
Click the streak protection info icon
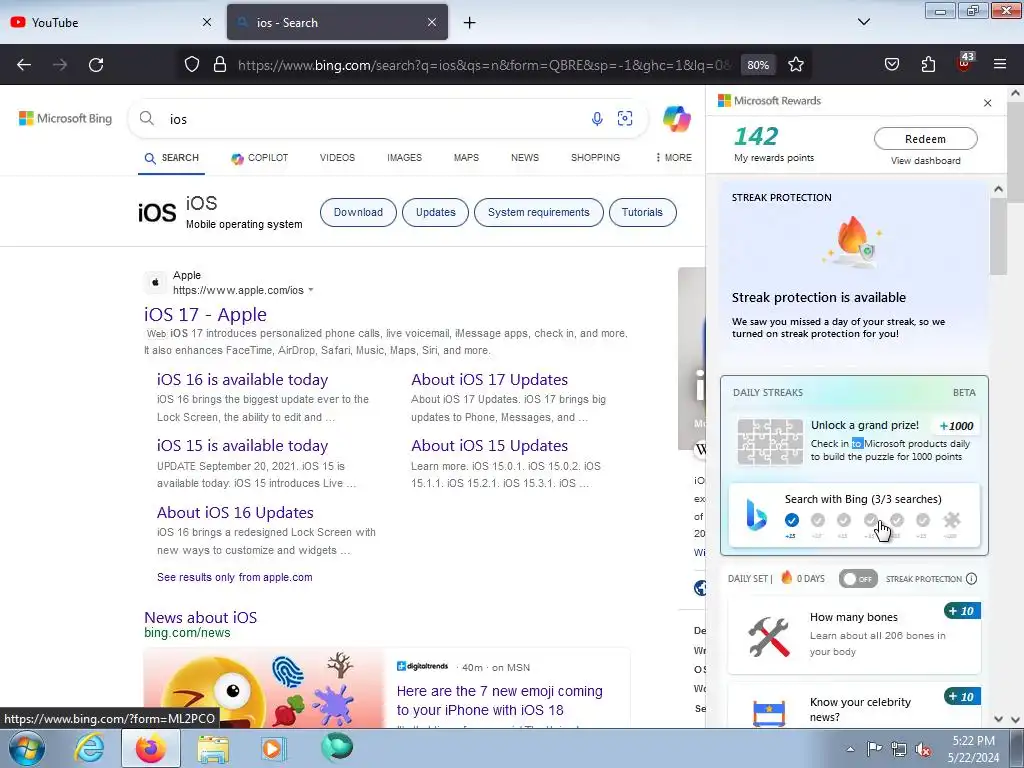coord(971,579)
